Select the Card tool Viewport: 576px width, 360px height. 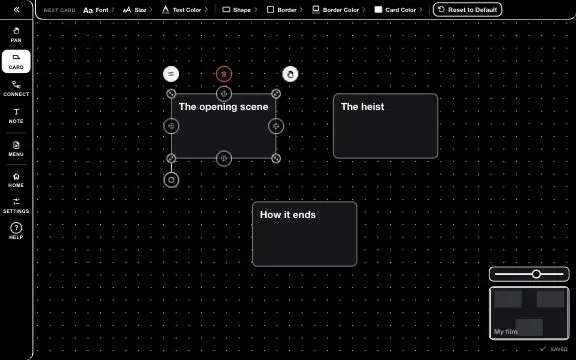click(x=16, y=61)
